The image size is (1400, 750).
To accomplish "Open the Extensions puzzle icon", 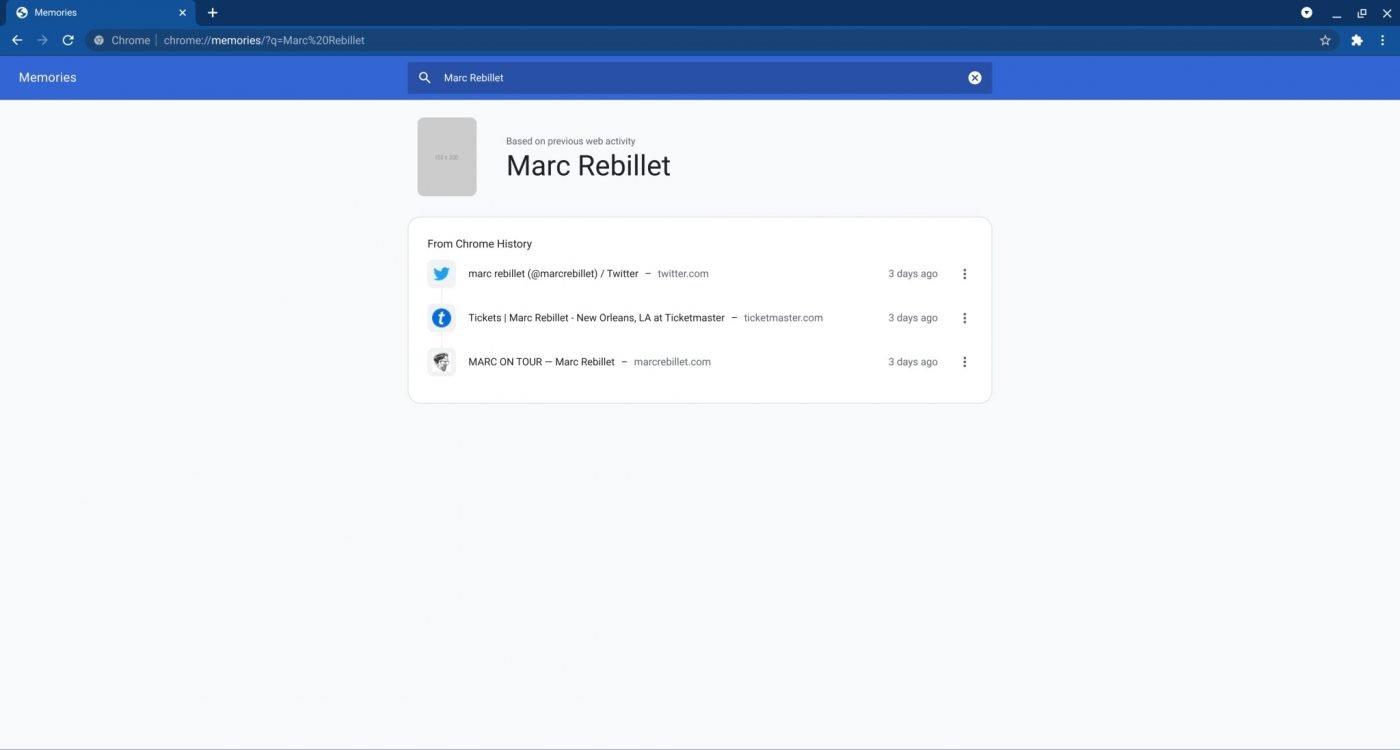I will 1357,41.
